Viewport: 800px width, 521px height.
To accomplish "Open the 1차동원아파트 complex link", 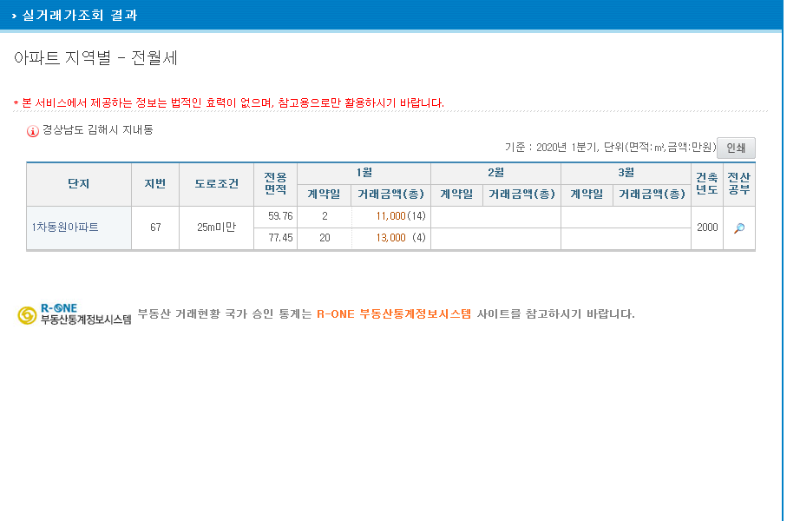I will [65, 227].
